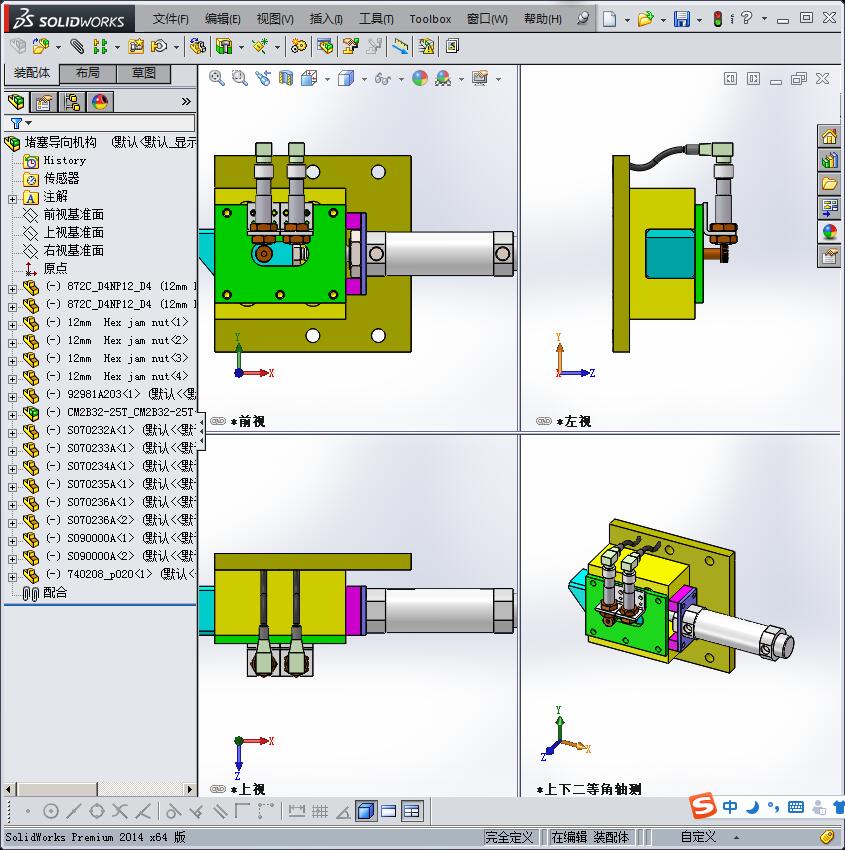
Task: Open the File Explorer folder task pane icon
Action: pos(829,184)
